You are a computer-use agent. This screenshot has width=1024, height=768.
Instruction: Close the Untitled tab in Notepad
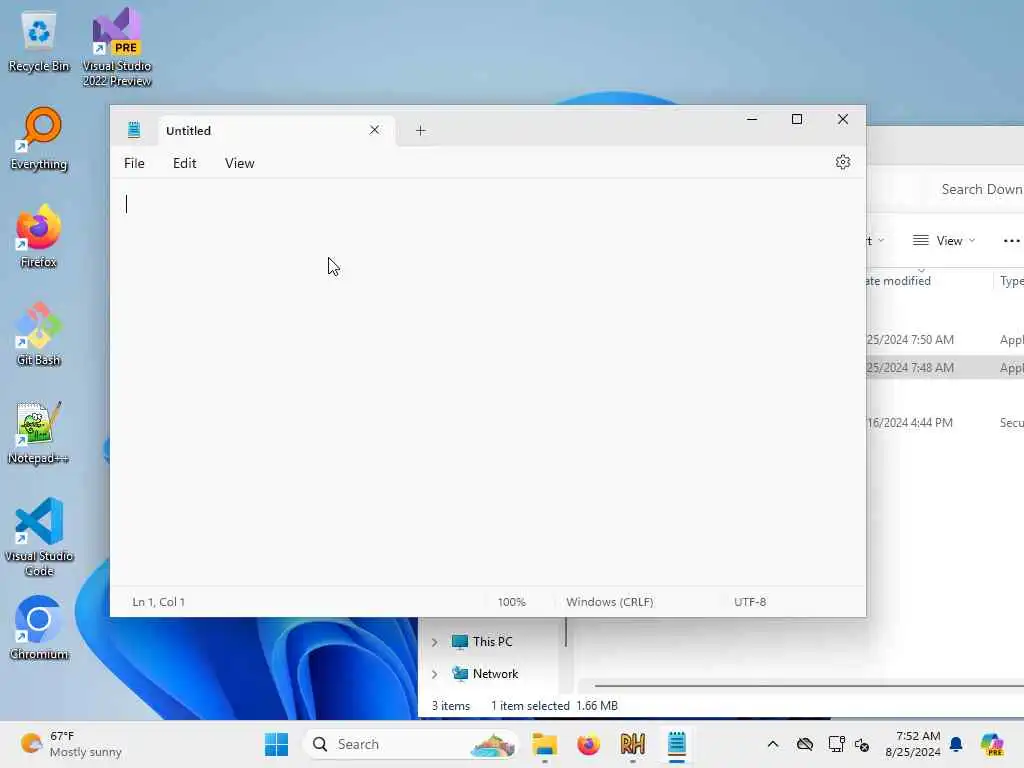pos(374,130)
